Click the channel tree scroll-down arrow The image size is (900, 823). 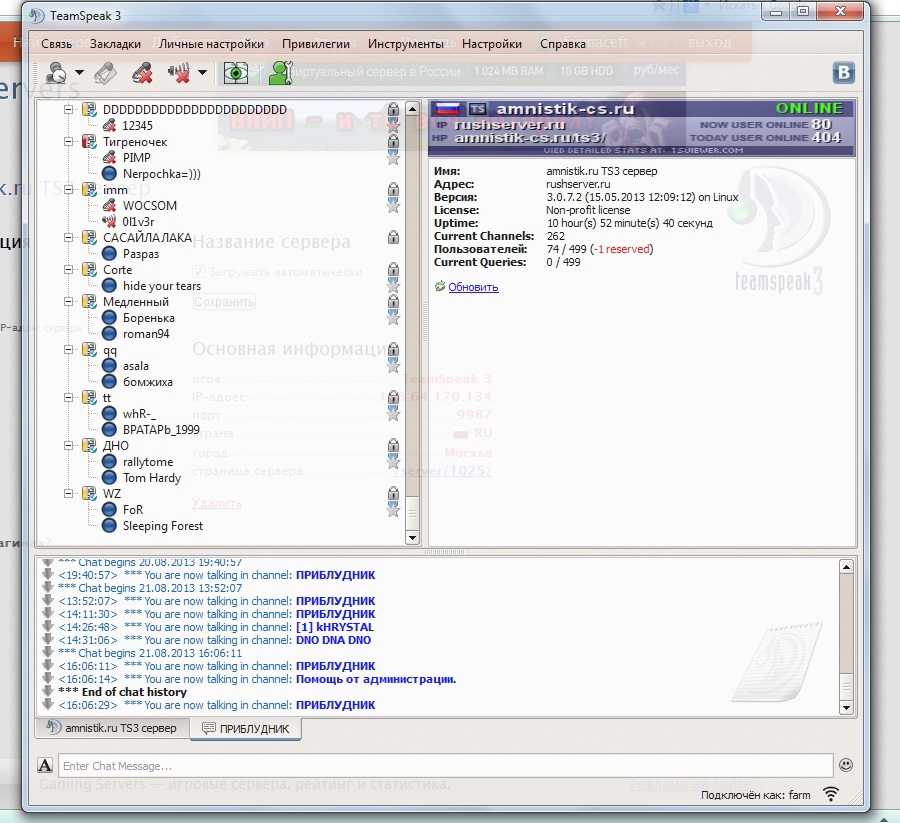pos(413,537)
